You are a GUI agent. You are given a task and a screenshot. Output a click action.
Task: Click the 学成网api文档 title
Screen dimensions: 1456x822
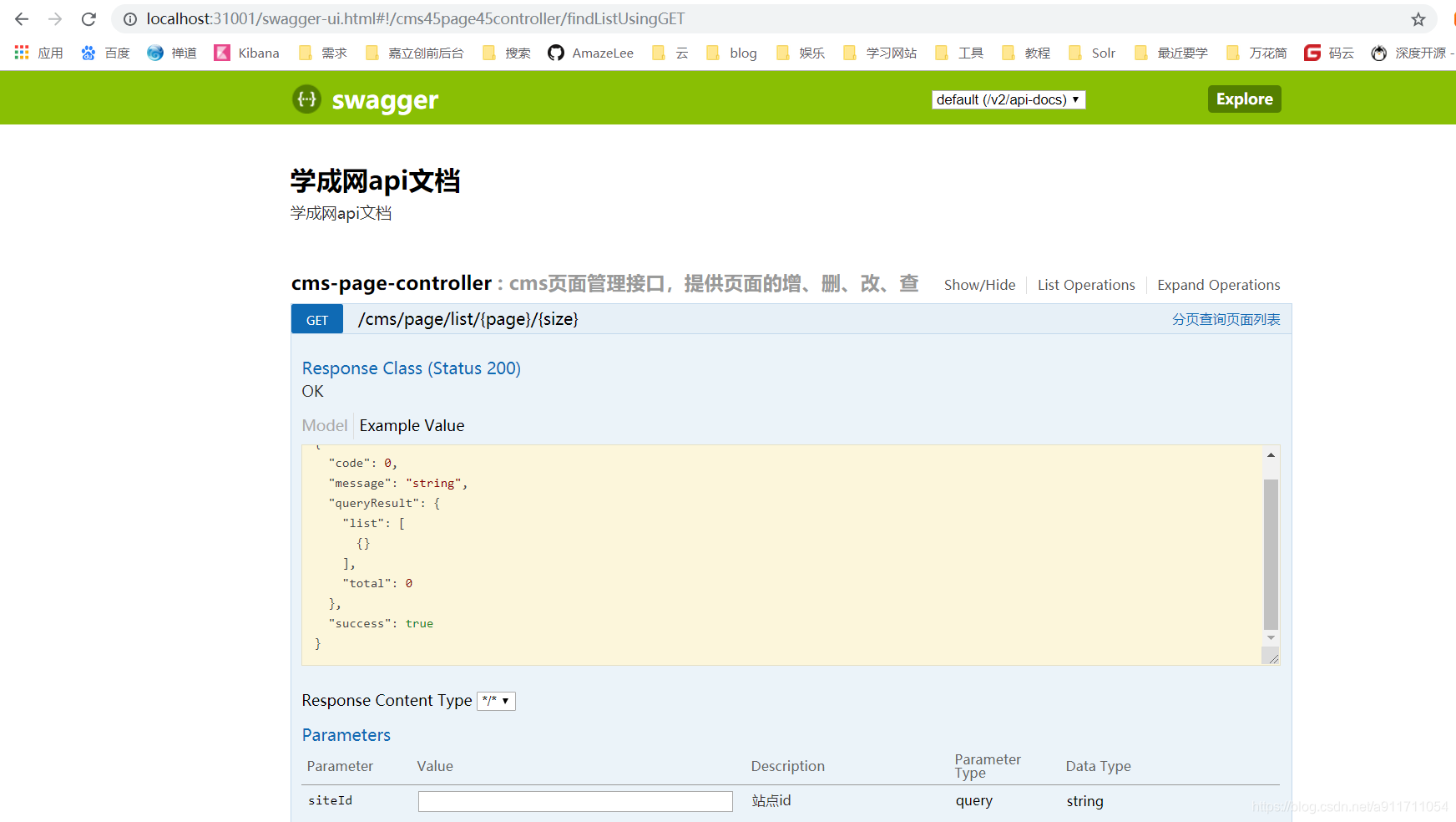pos(375,180)
